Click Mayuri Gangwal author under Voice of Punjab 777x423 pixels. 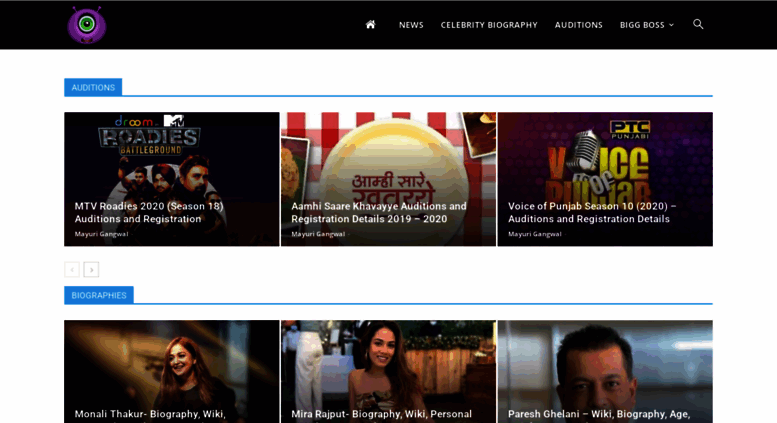[534, 234]
